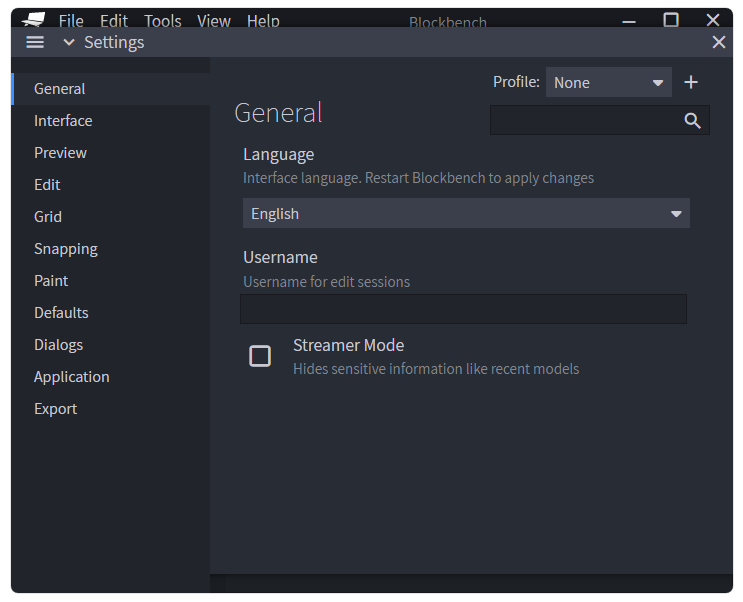Open the Help menu

click(263, 21)
